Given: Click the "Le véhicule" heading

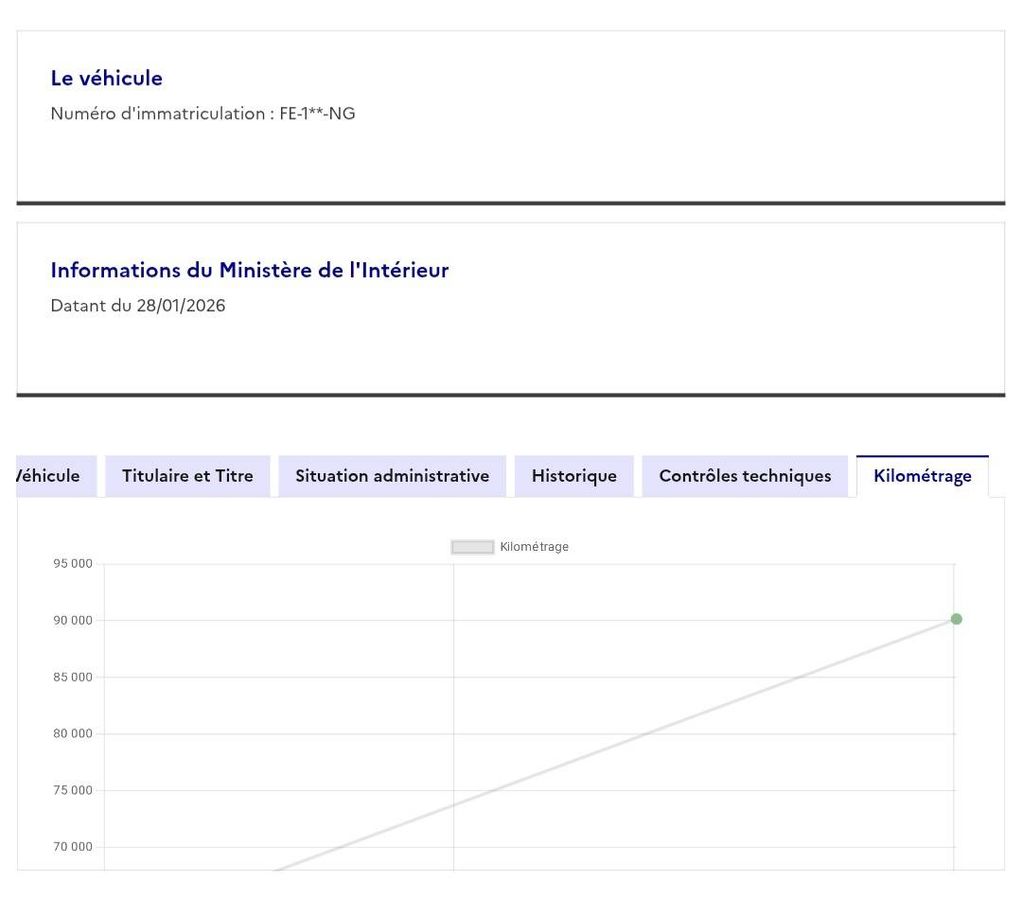Looking at the screenshot, I should coord(106,78).
